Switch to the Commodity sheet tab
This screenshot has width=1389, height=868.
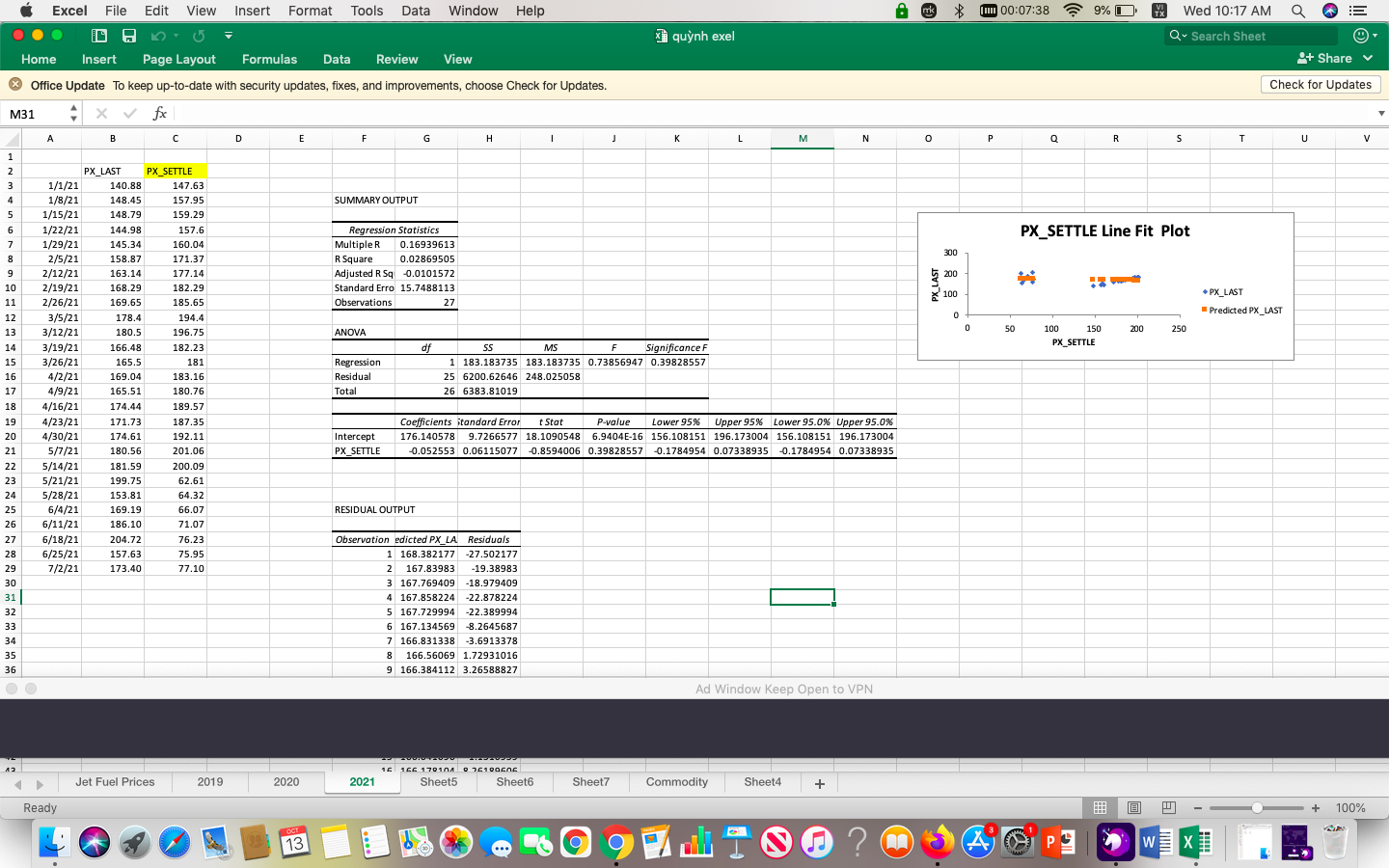tap(677, 782)
